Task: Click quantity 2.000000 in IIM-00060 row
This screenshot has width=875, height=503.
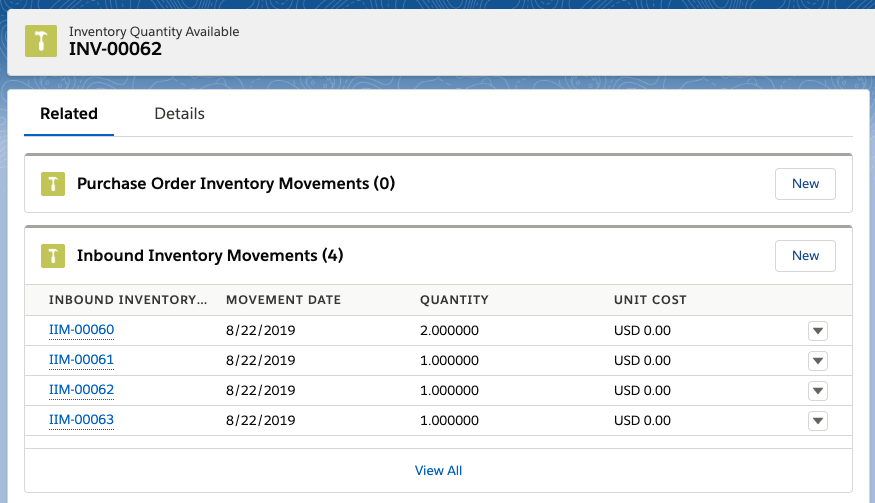Action: pyautogui.click(x=449, y=330)
